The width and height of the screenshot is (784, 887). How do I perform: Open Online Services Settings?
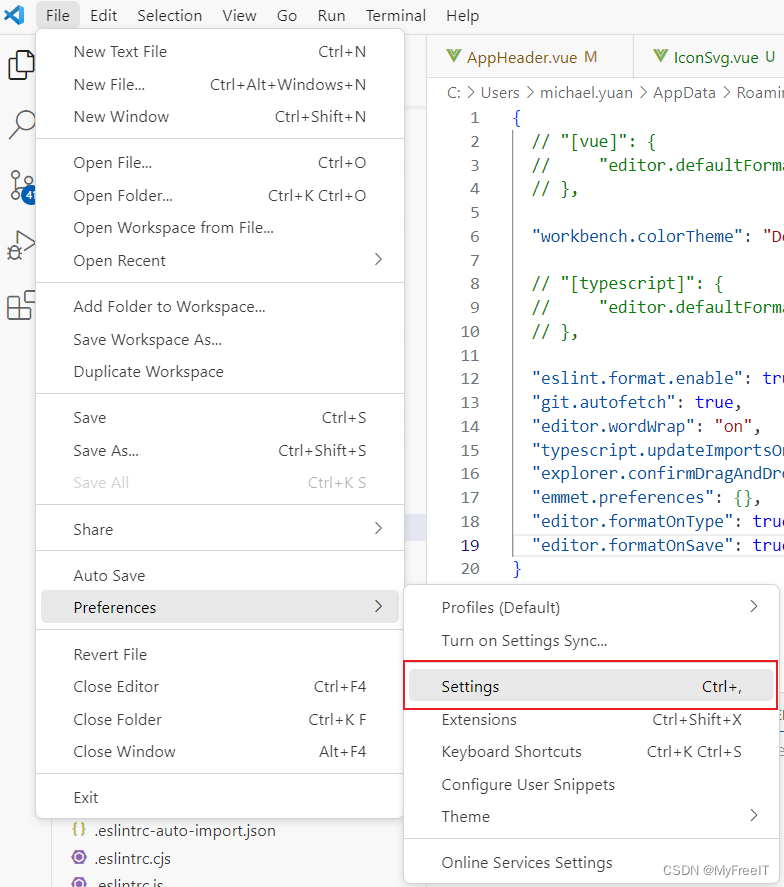click(591, 863)
